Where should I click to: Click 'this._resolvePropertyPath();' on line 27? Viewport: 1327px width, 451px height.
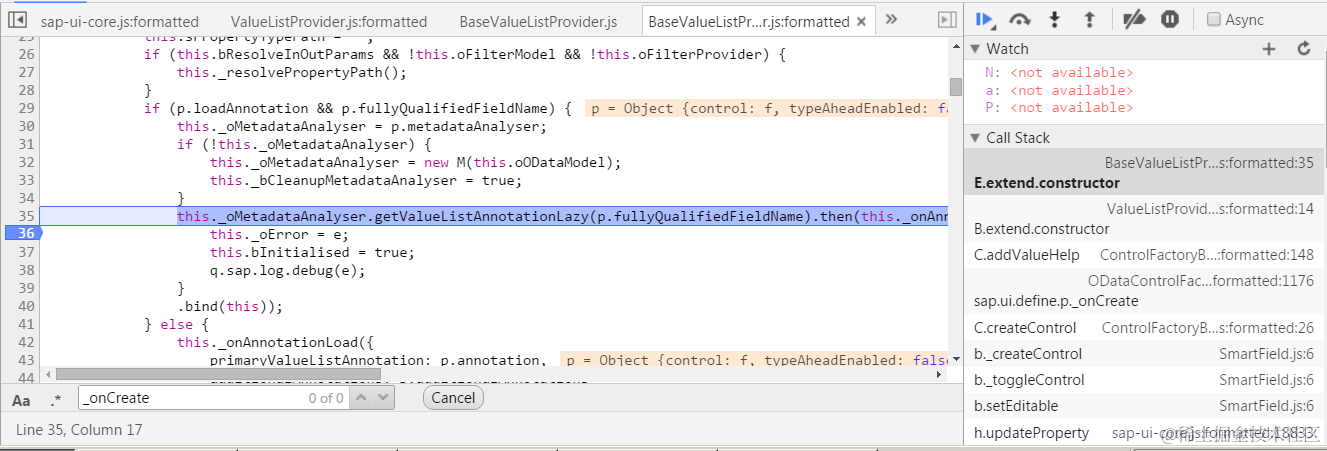click(x=292, y=72)
